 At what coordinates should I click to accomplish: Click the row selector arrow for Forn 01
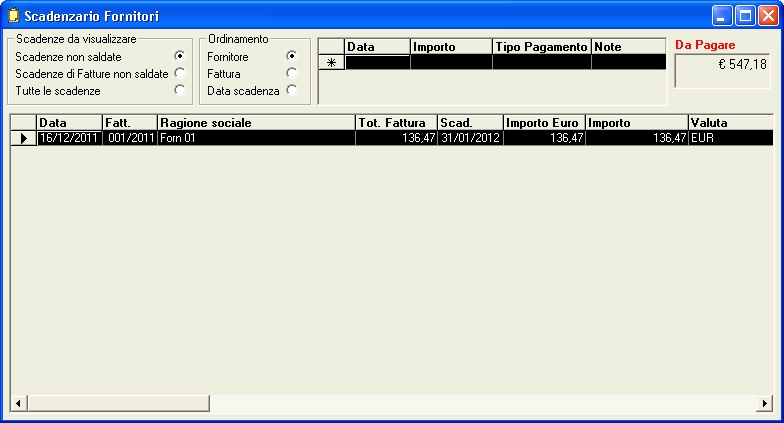[x=24, y=138]
